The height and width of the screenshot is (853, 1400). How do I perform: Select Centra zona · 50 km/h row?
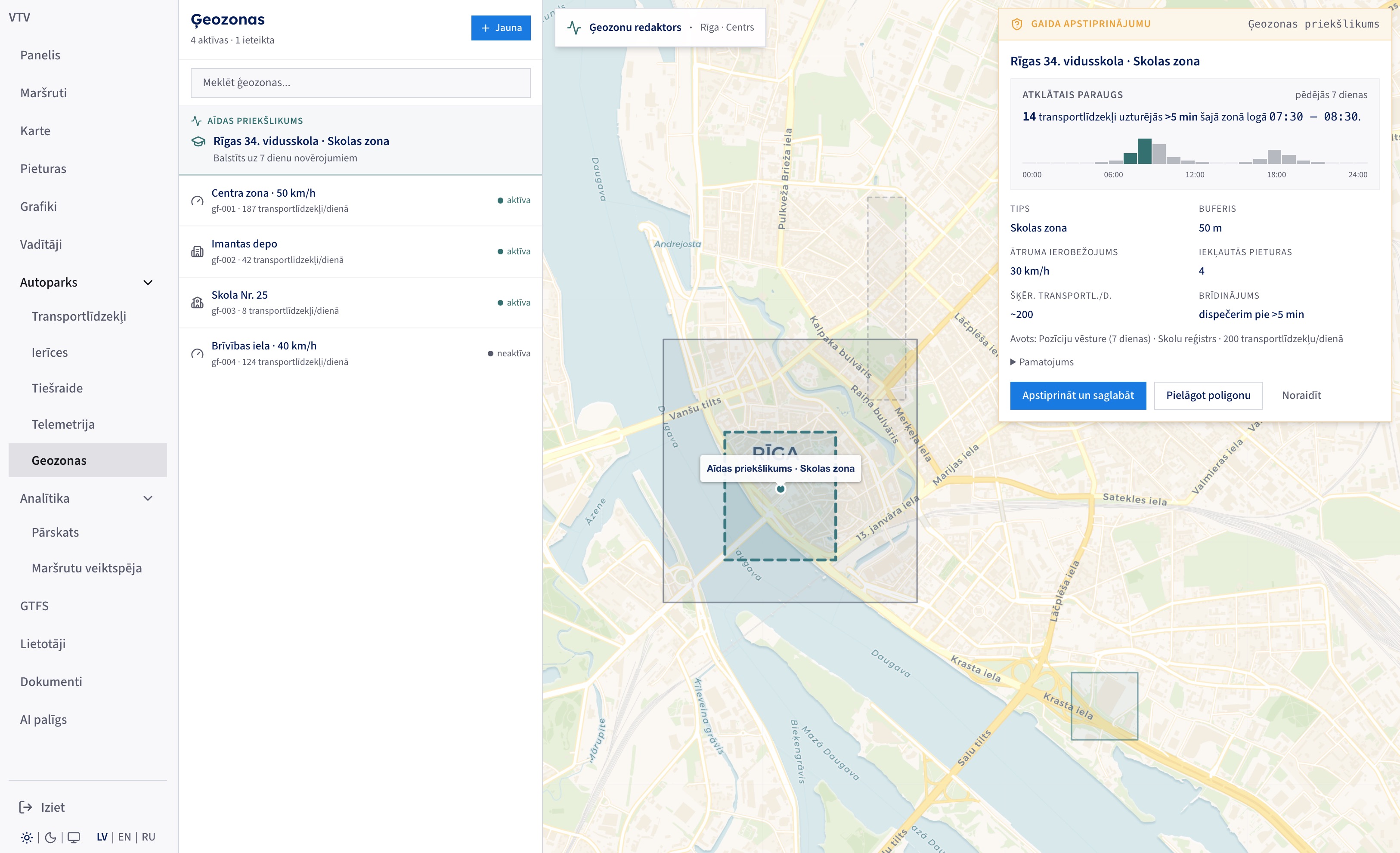(x=360, y=201)
